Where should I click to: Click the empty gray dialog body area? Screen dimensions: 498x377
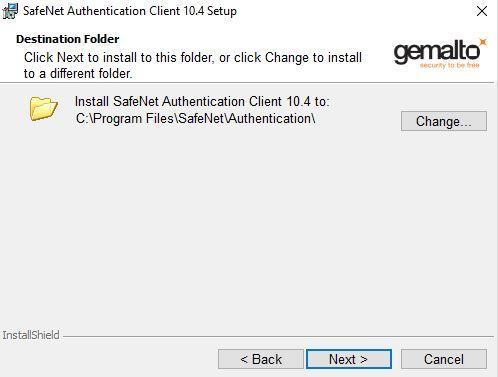coord(247,227)
